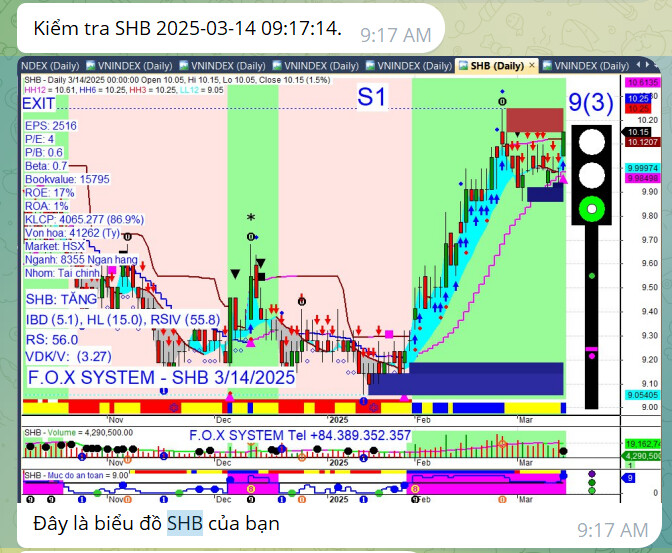The height and width of the screenshot is (553, 672).
Task: Click the green light of the traffic signal
Action: [591, 209]
